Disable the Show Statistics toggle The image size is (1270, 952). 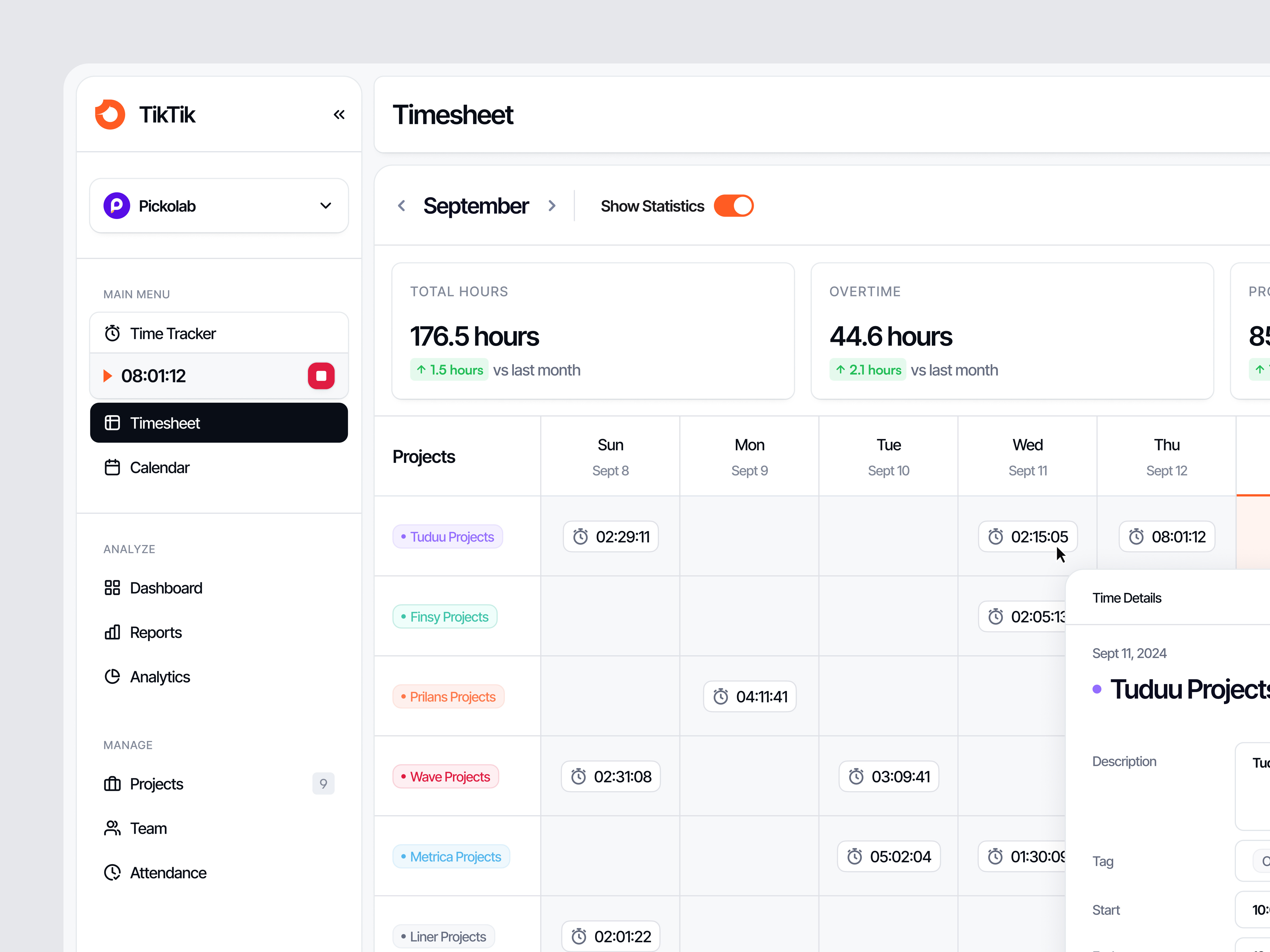point(733,205)
